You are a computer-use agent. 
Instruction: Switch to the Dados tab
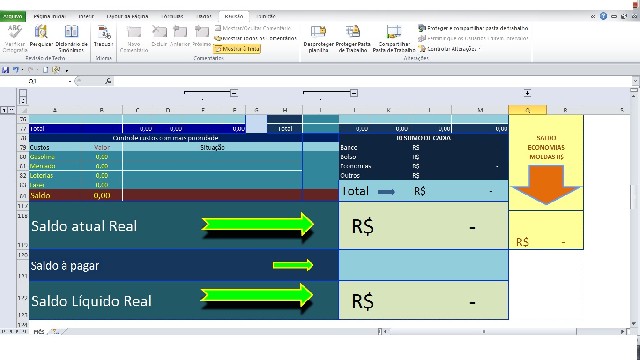point(204,16)
